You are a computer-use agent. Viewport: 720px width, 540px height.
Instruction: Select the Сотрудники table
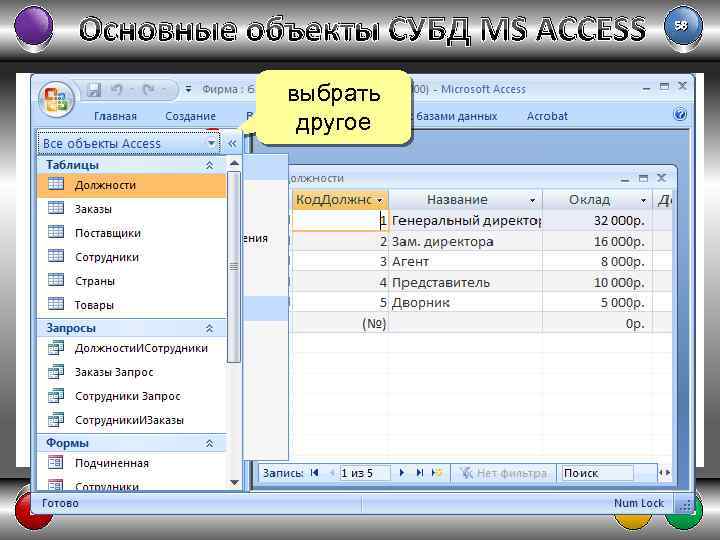[x=131, y=257]
